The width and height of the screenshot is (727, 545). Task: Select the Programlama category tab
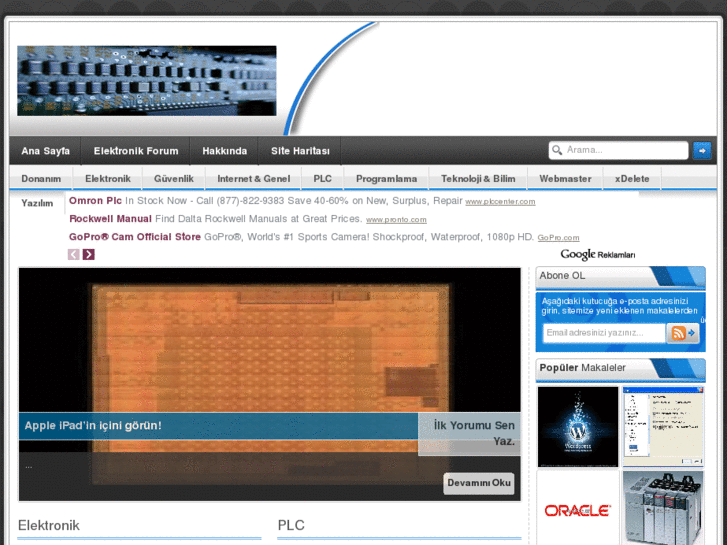pyautogui.click(x=386, y=179)
